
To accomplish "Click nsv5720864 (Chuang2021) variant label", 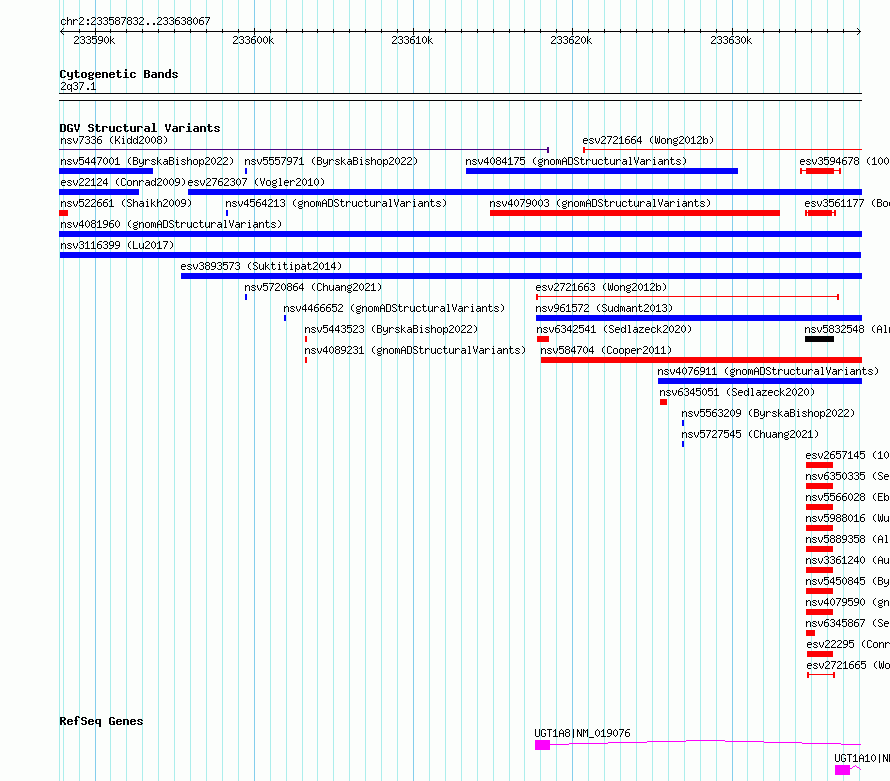I will tap(313, 287).
